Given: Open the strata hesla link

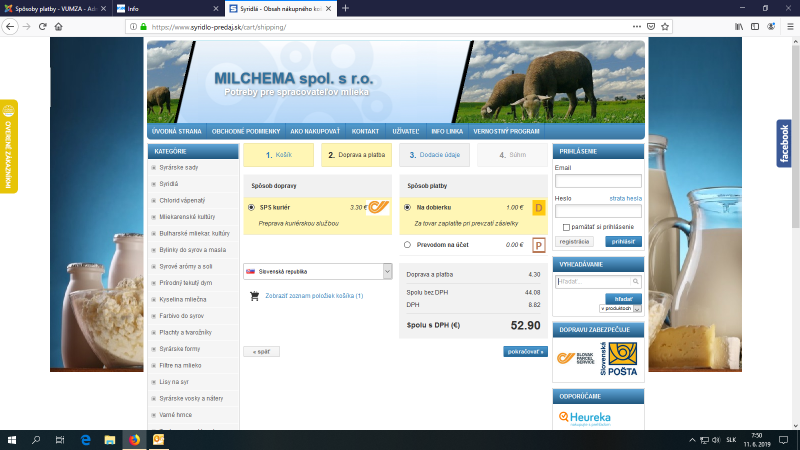Looking at the screenshot, I should point(626,198).
